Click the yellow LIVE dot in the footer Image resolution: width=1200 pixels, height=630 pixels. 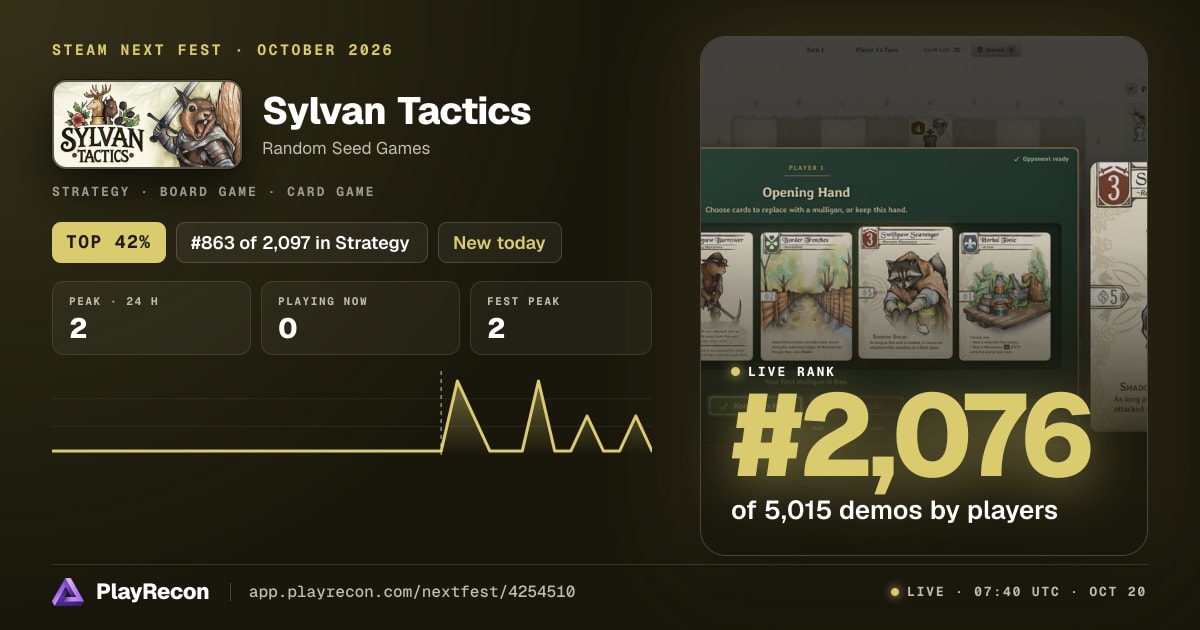pyautogui.click(x=895, y=592)
